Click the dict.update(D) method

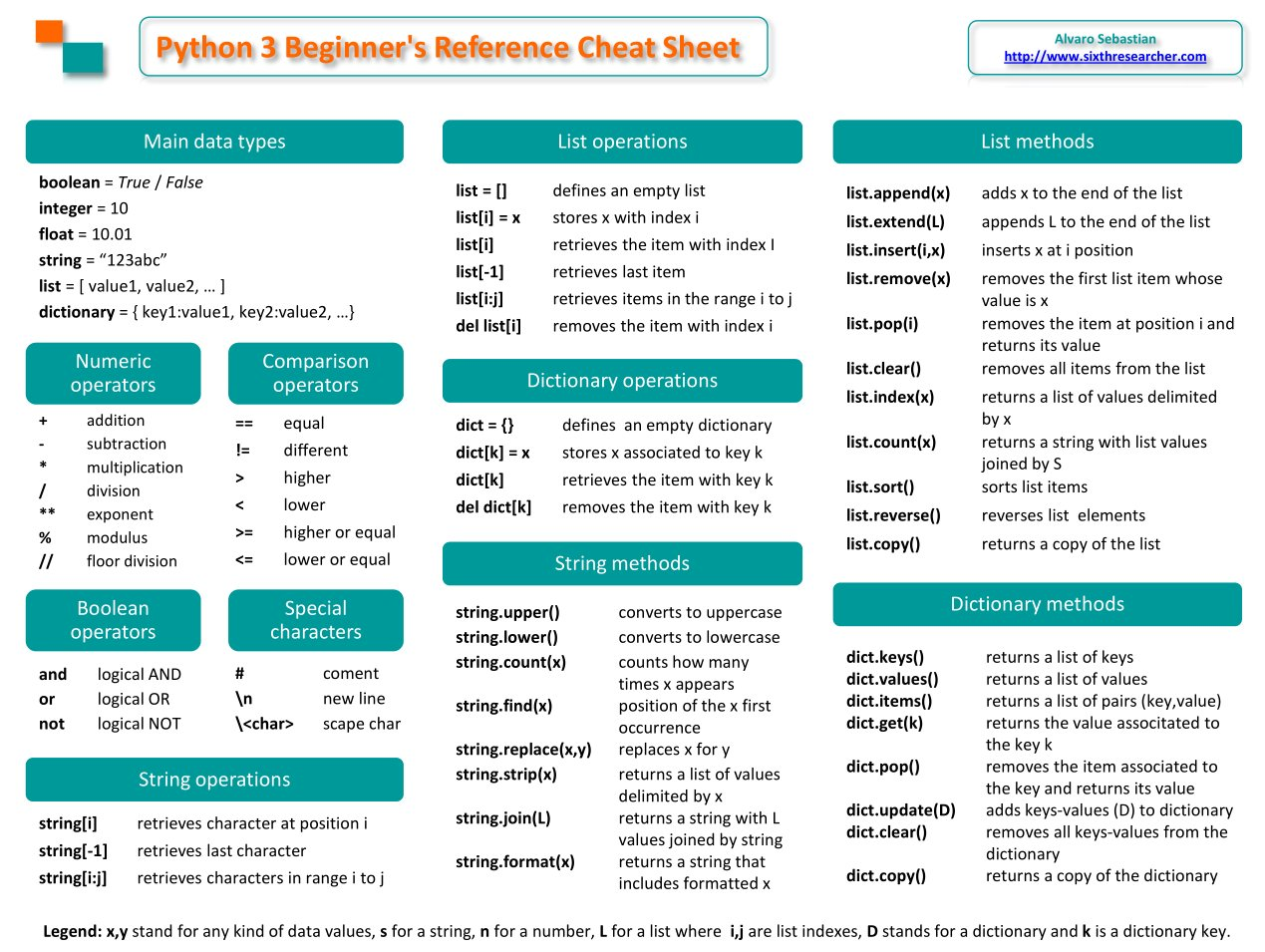click(901, 810)
